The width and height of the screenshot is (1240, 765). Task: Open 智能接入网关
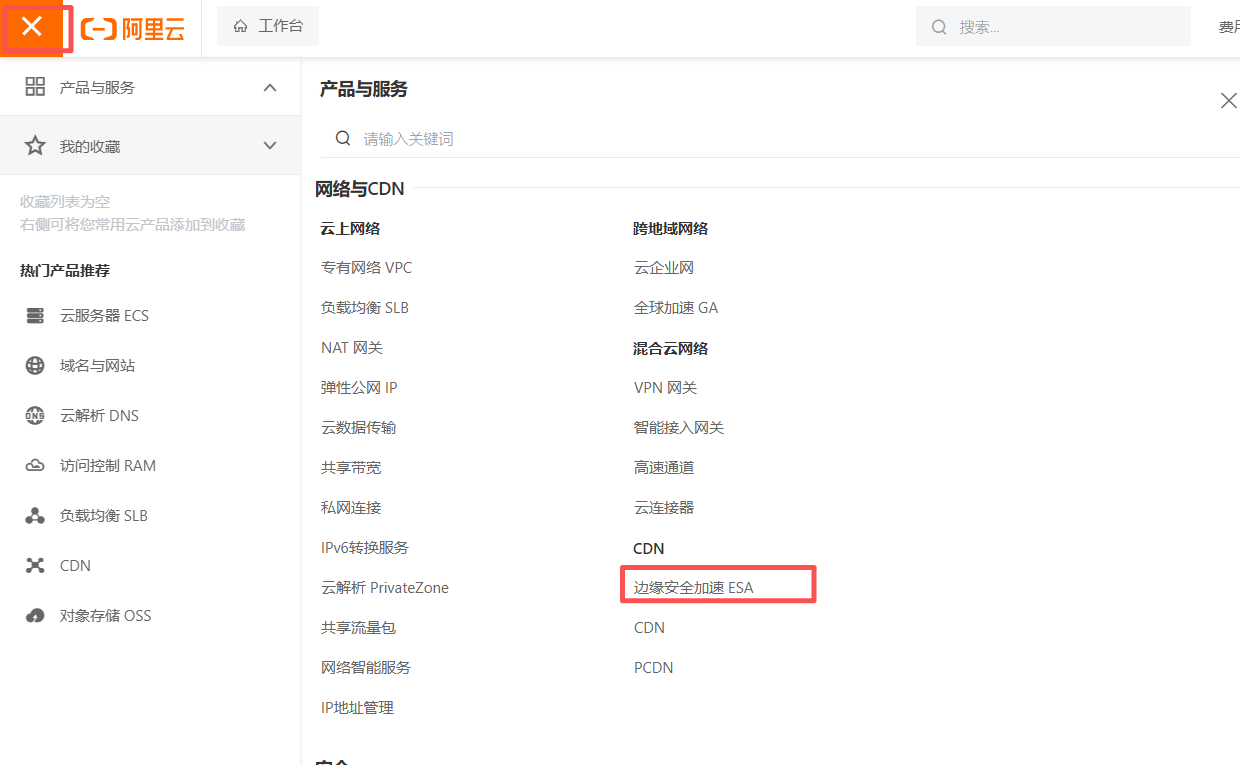(679, 428)
